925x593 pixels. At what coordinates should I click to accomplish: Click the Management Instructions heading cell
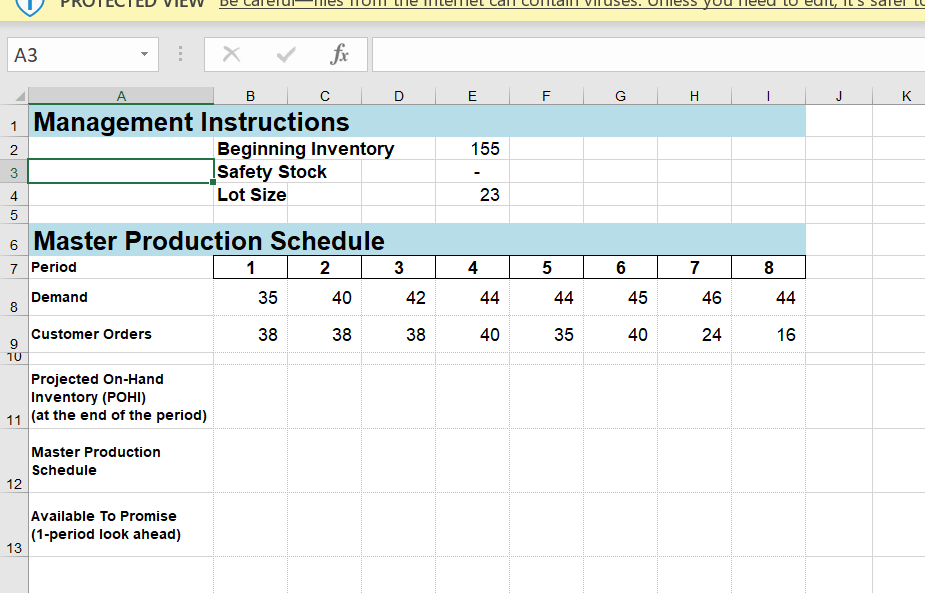pyautogui.click(x=121, y=122)
